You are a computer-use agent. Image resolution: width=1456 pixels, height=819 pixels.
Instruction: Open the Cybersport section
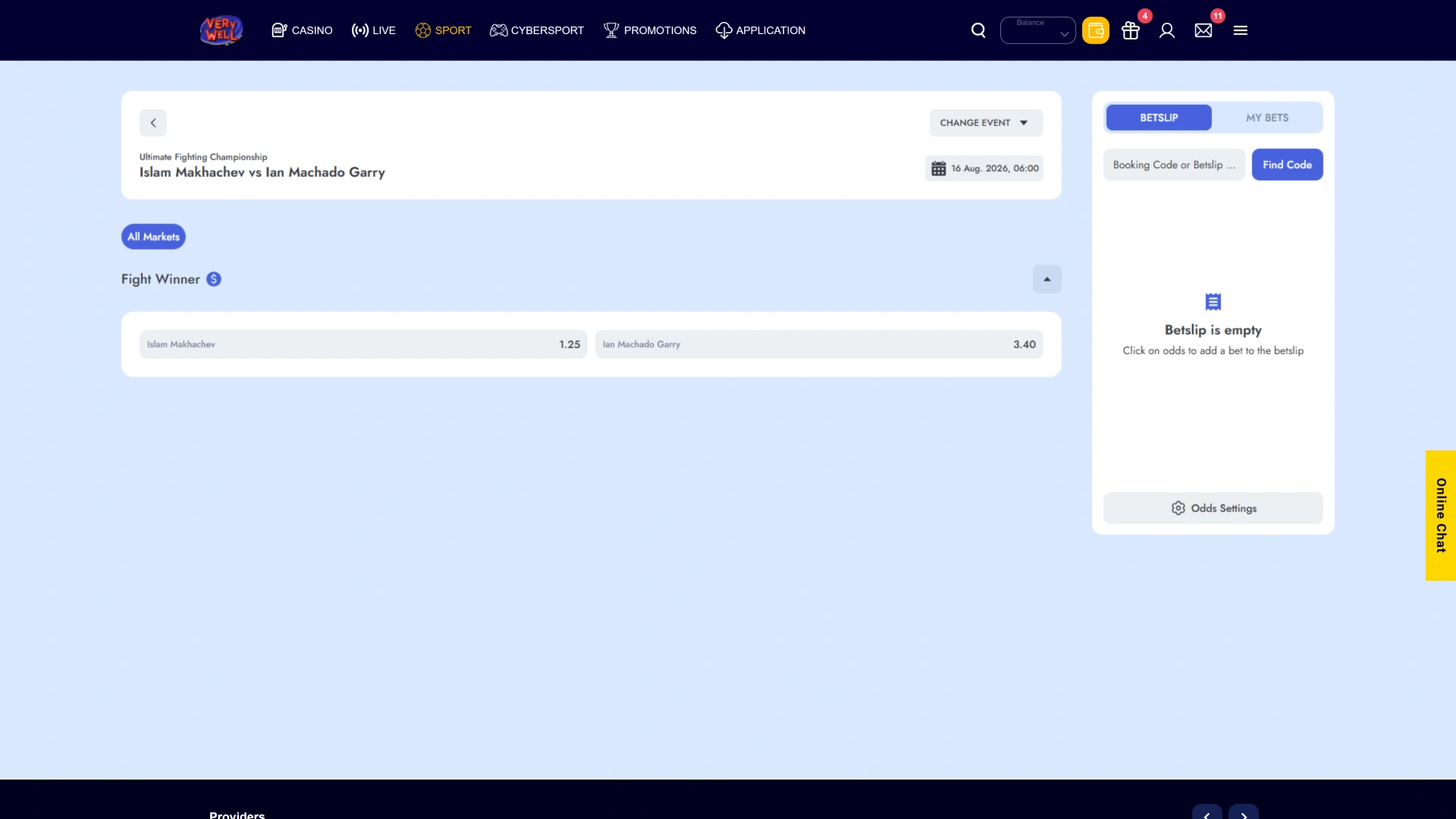[x=537, y=30]
